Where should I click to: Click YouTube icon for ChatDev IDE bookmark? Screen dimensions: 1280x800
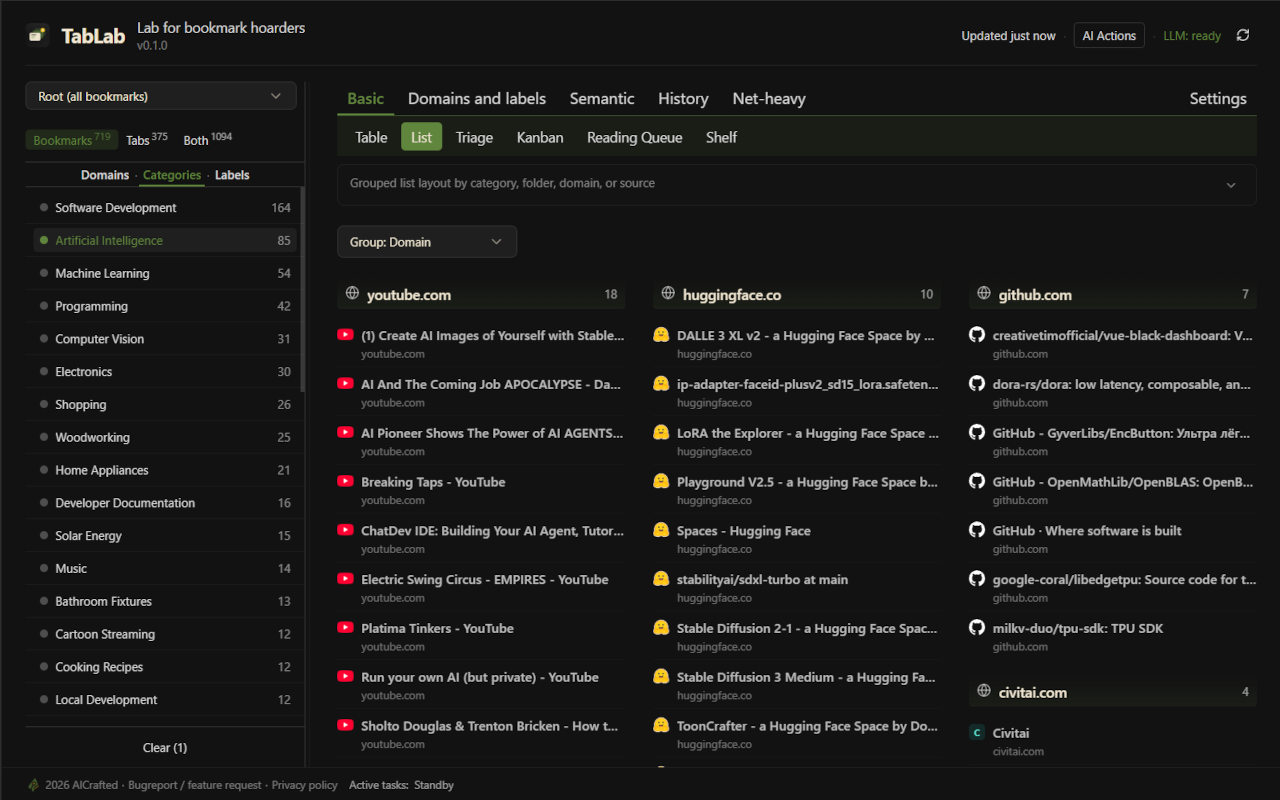345,530
